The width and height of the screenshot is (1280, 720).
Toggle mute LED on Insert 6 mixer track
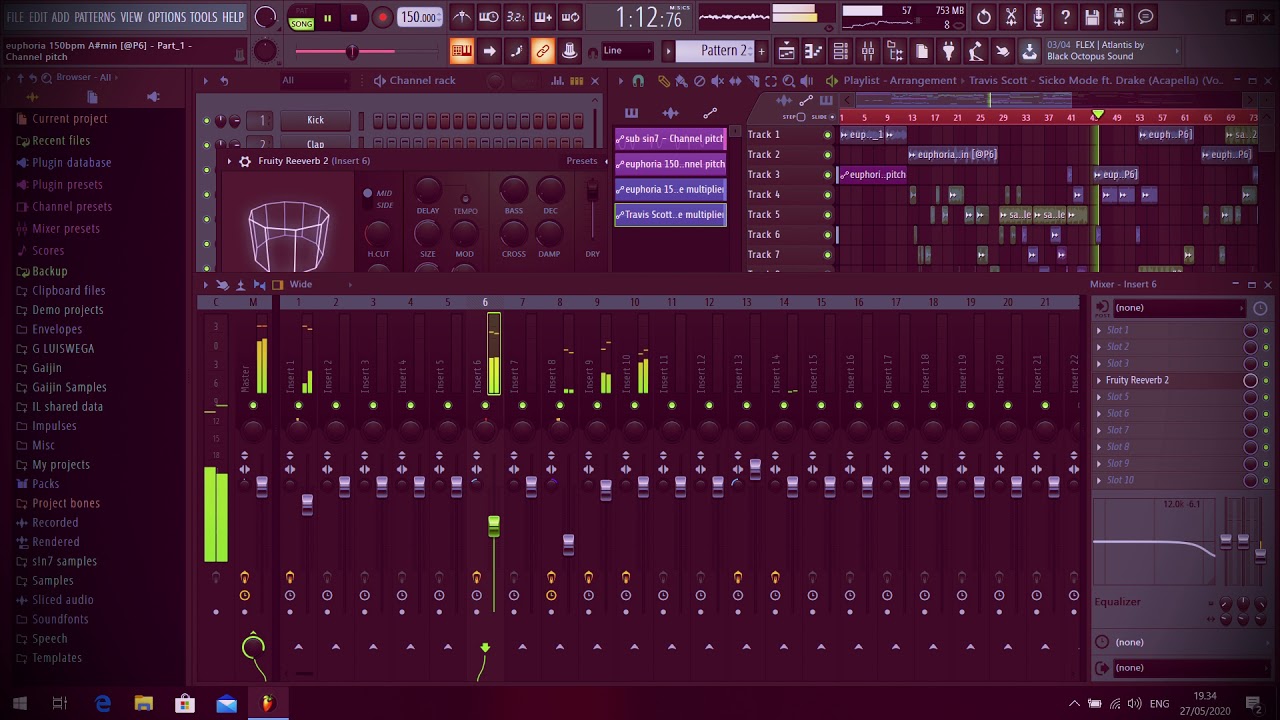coord(485,405)
